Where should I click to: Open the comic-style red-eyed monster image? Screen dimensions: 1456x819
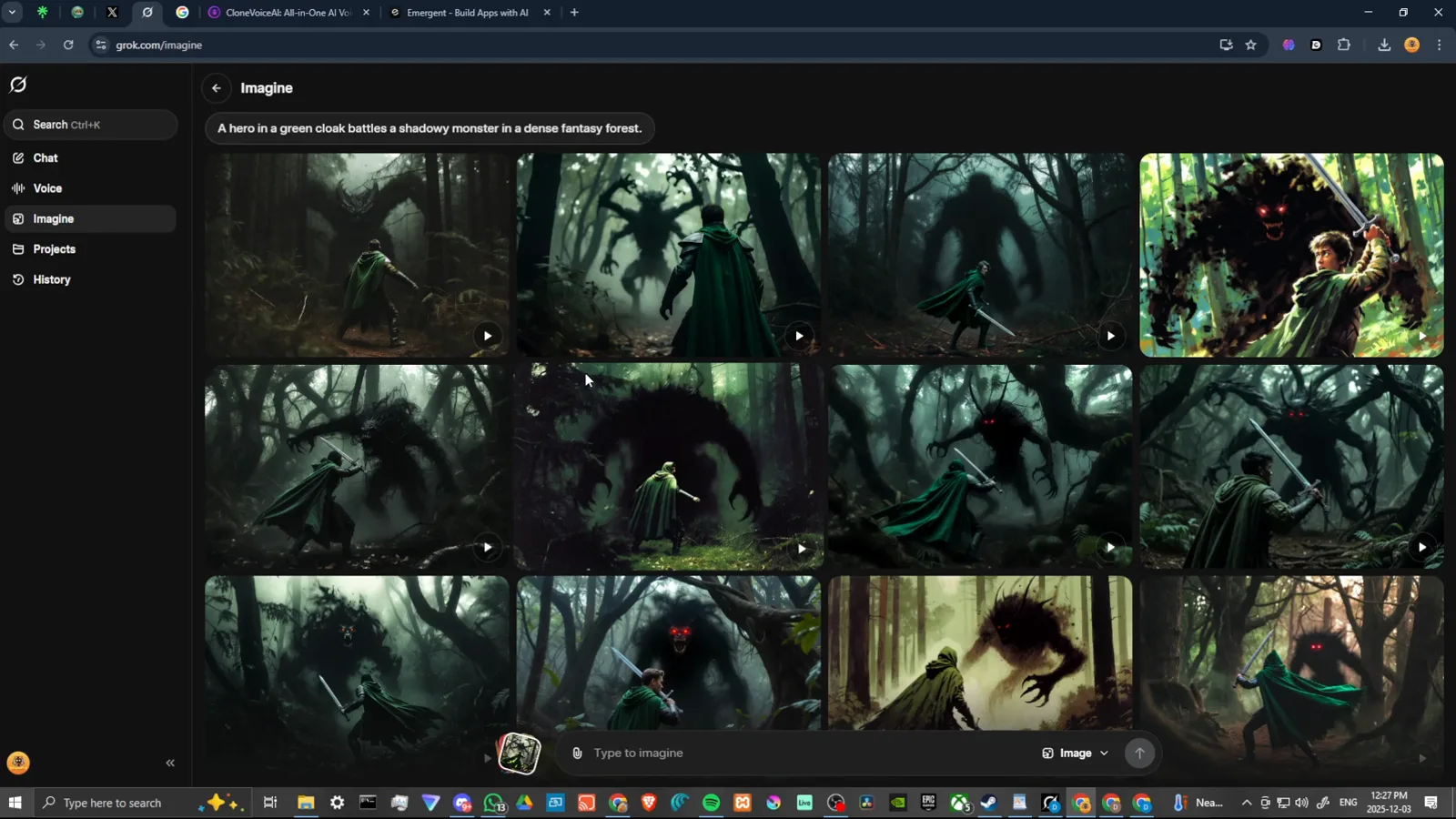tap(1291, 255)
